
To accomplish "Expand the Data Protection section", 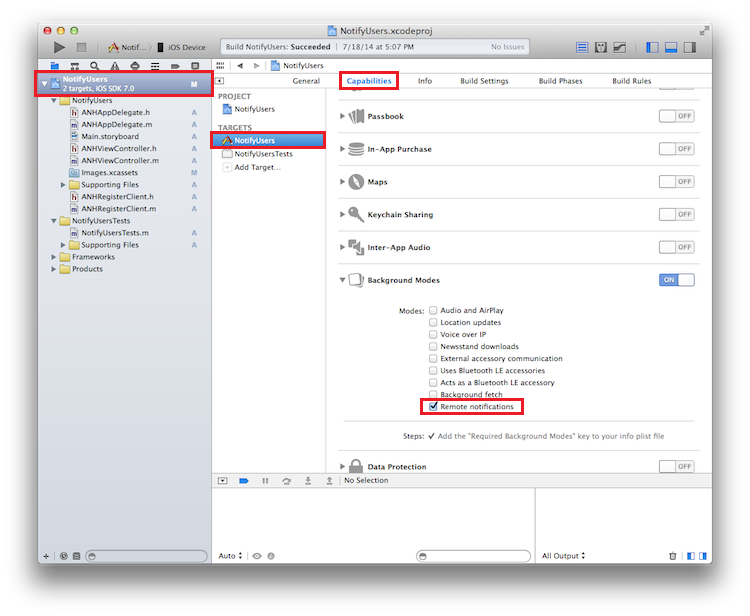I will pos(342,466).
